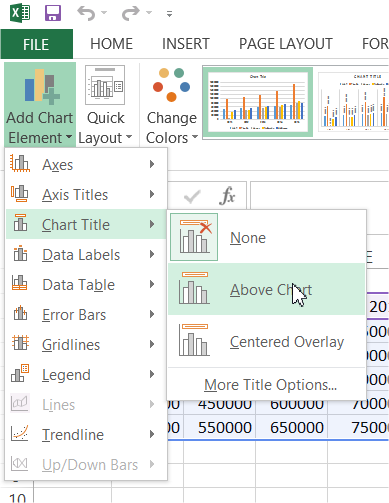Image resolution: width=389 pixels, height=503 pixels.
Task: Open the FILE backstage tab
Action: point(36,44)
